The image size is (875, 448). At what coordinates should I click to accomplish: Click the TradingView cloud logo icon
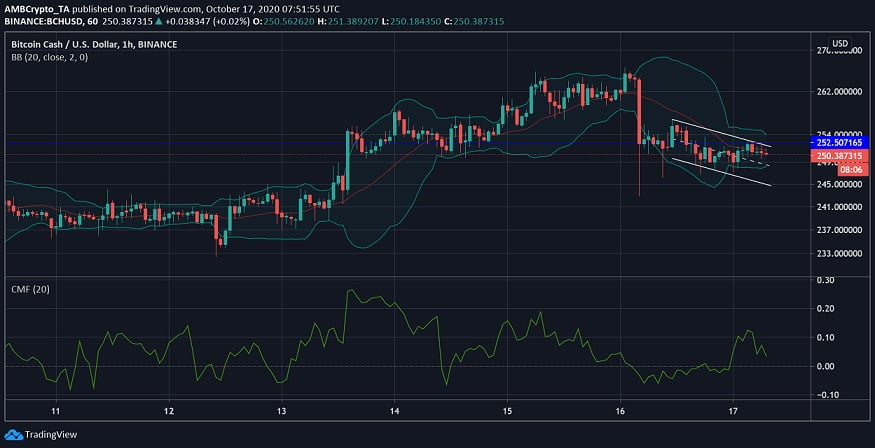pyautogui.click(x=15, y=436)
